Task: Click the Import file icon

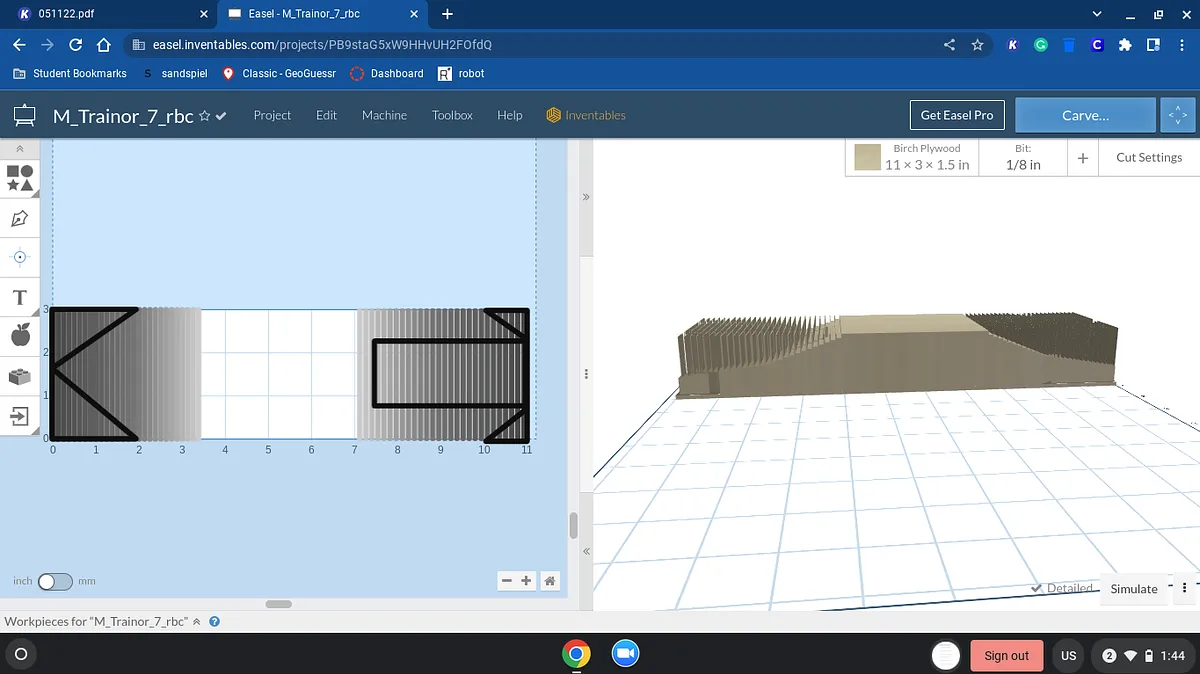Action: pyautogui.click(x=20, y=416)
